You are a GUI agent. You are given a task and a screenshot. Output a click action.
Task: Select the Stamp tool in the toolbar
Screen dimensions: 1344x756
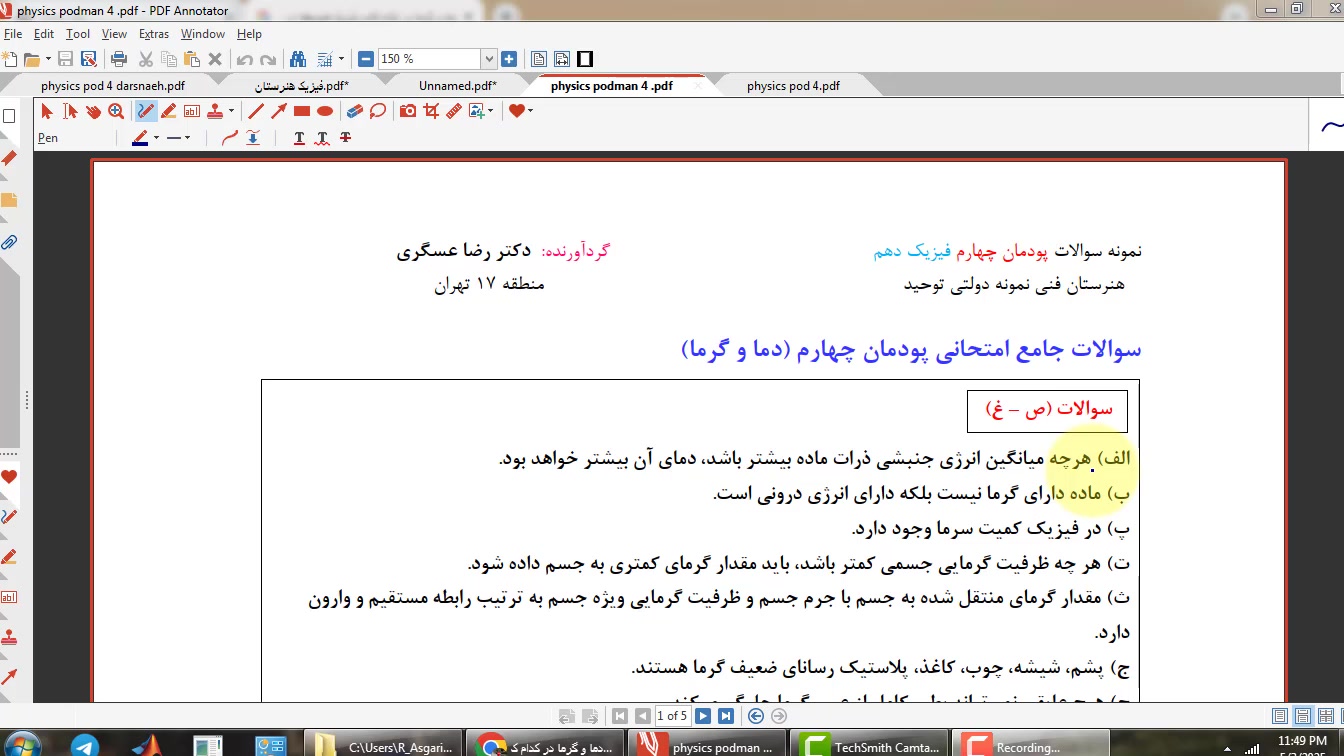[x=214, y=111]
